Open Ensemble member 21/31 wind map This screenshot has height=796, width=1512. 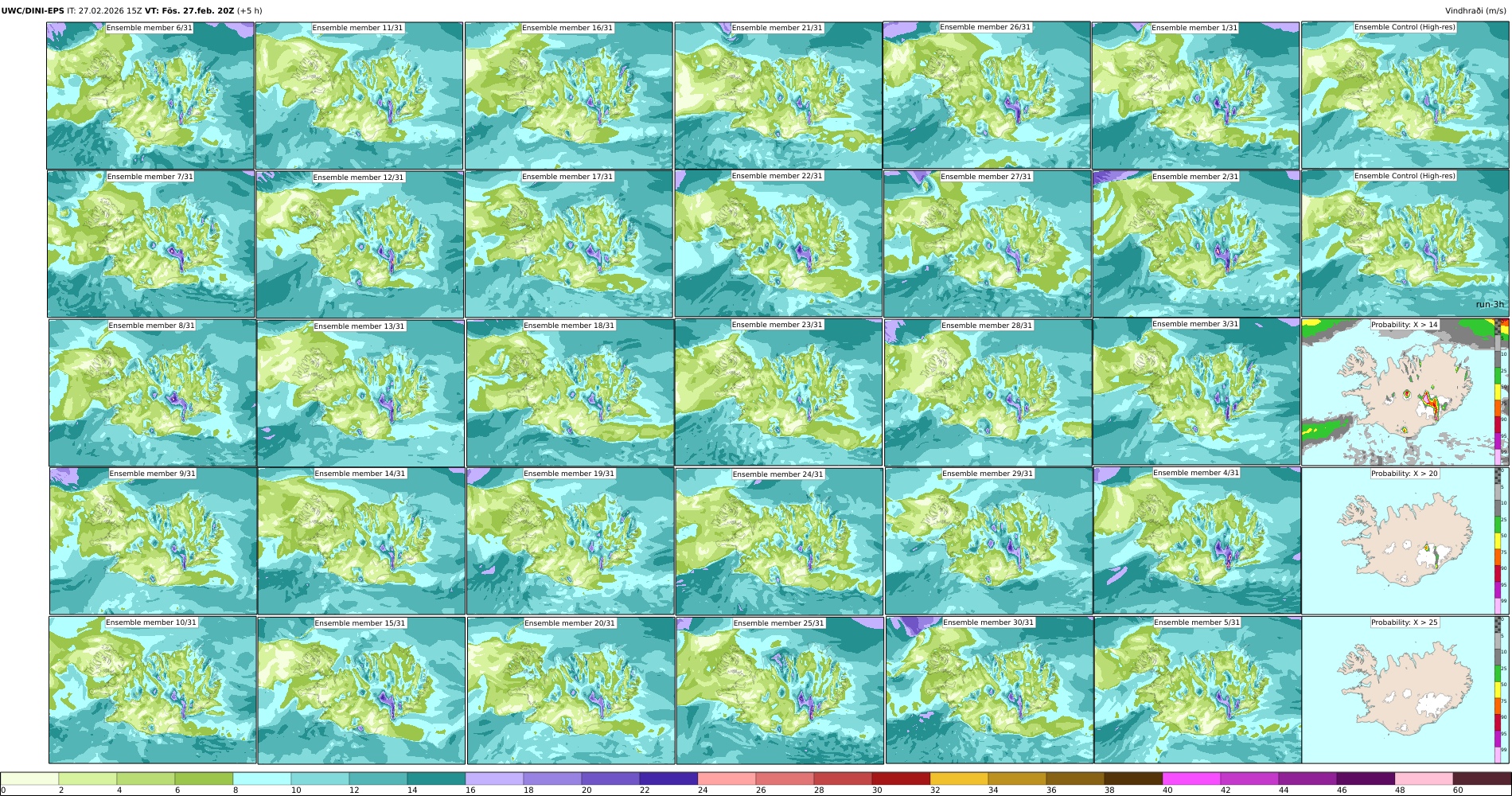pyautogui.click(x=778, y=96)
